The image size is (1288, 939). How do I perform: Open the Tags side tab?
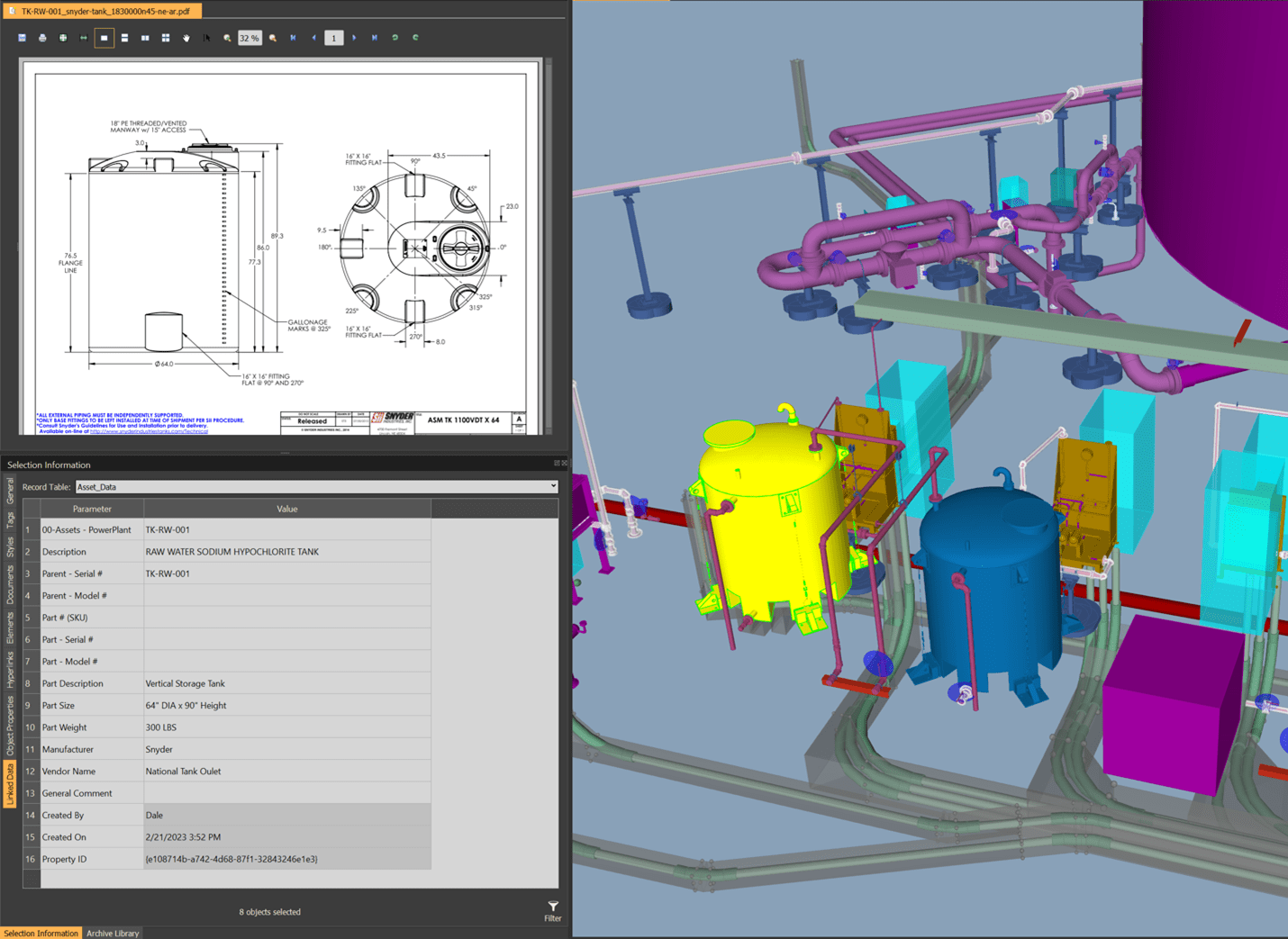tap(10, 520)
